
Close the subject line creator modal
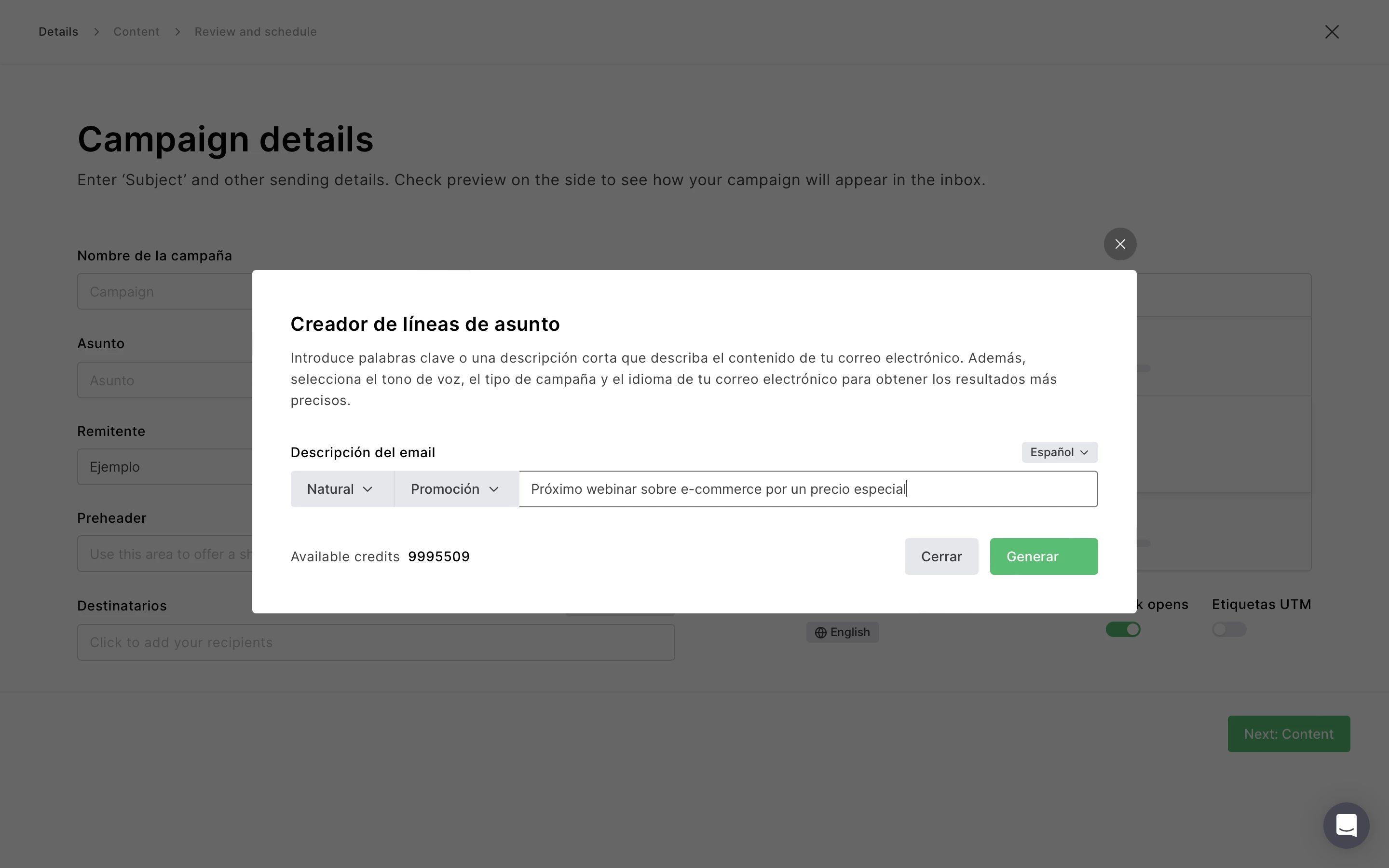tap(1119, 244)
